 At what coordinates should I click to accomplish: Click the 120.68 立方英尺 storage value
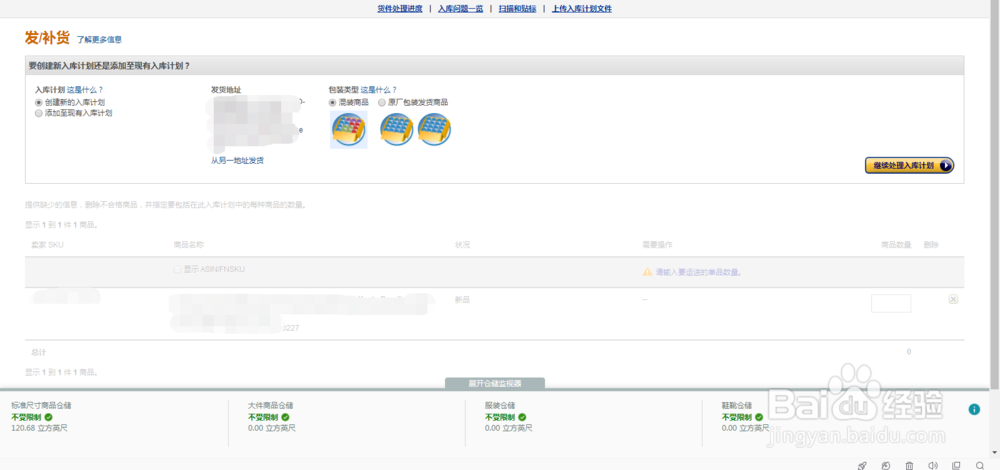point(40,428)
